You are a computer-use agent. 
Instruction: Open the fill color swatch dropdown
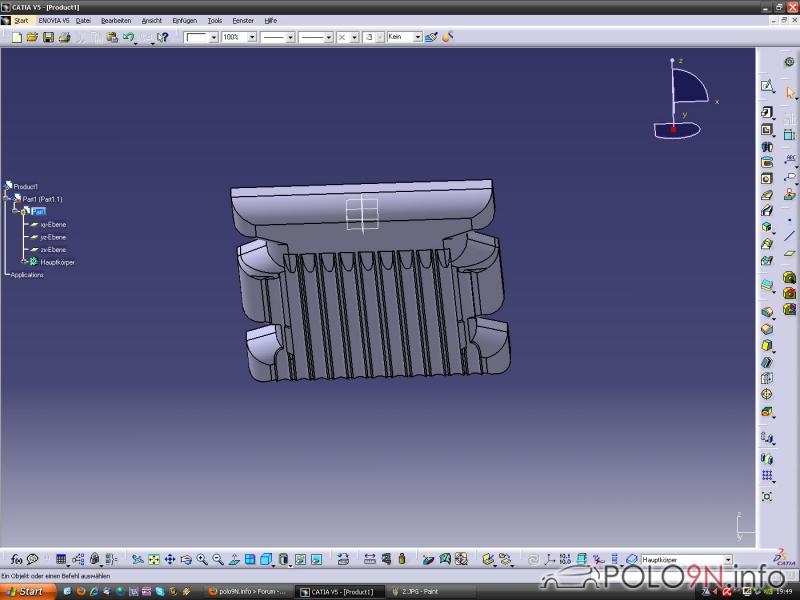213,37
